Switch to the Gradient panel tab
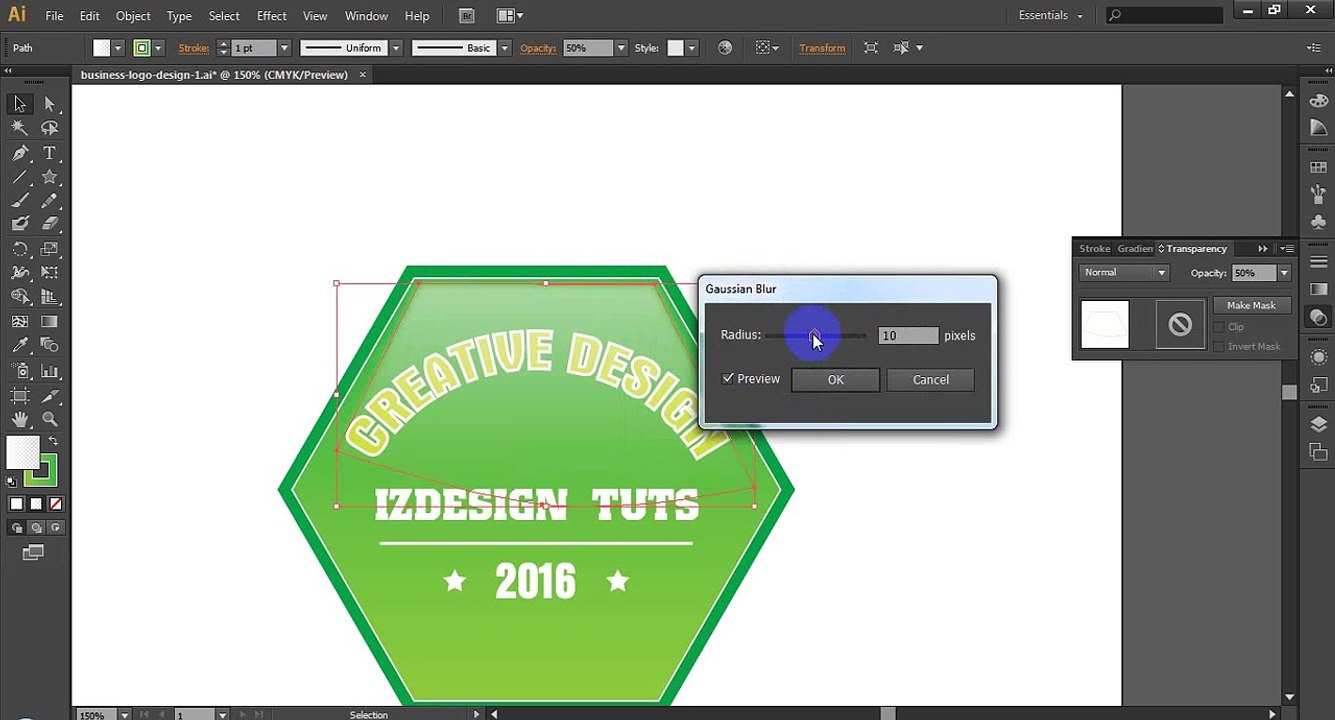The width and height of the screenshot is (1335, 720). point(1135,249)
